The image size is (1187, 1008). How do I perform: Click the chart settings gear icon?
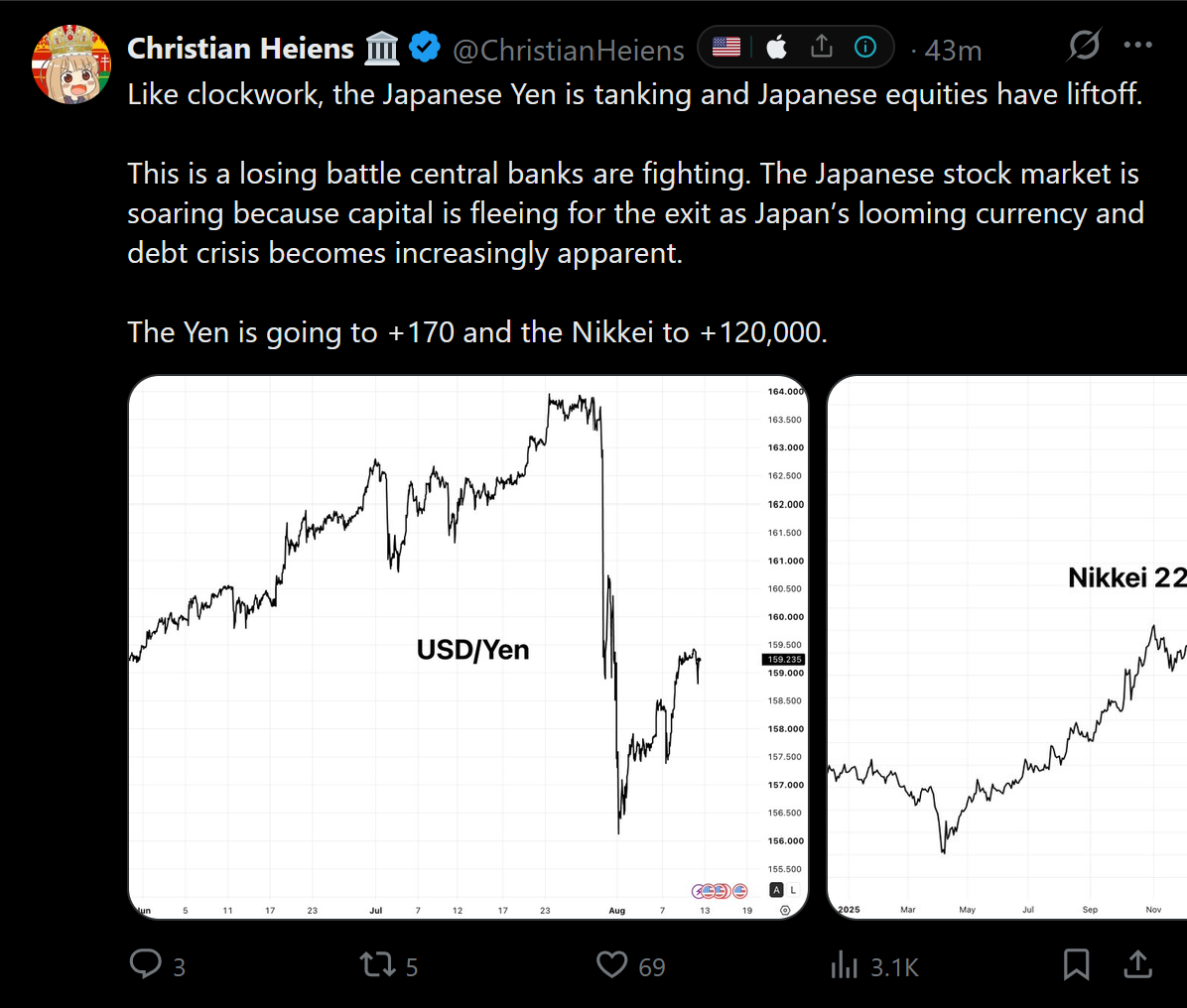point(785,911)
